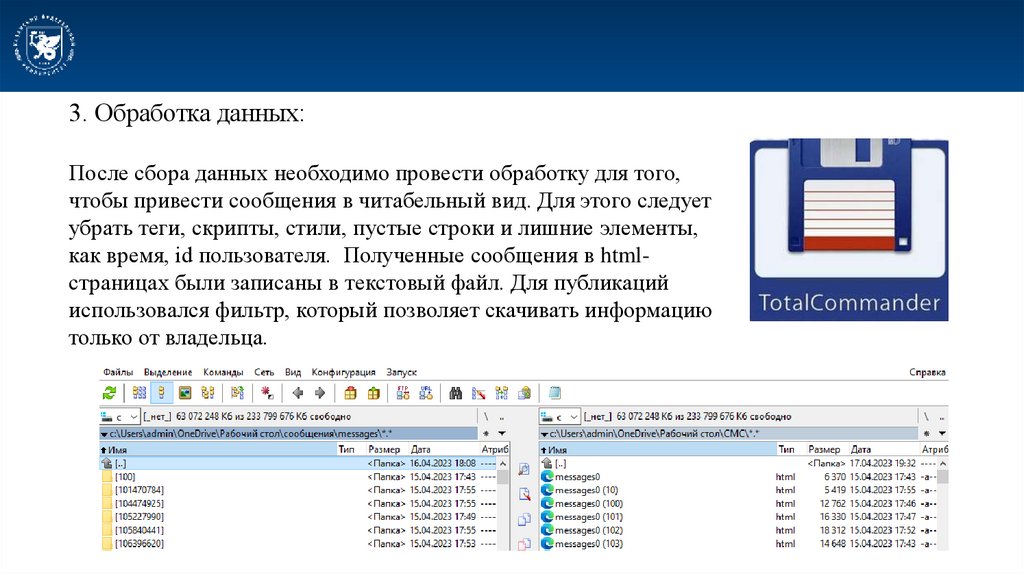This screenshot has width=1024, height=574.
Task: Select the full details view icon
Action: (161, 393)
